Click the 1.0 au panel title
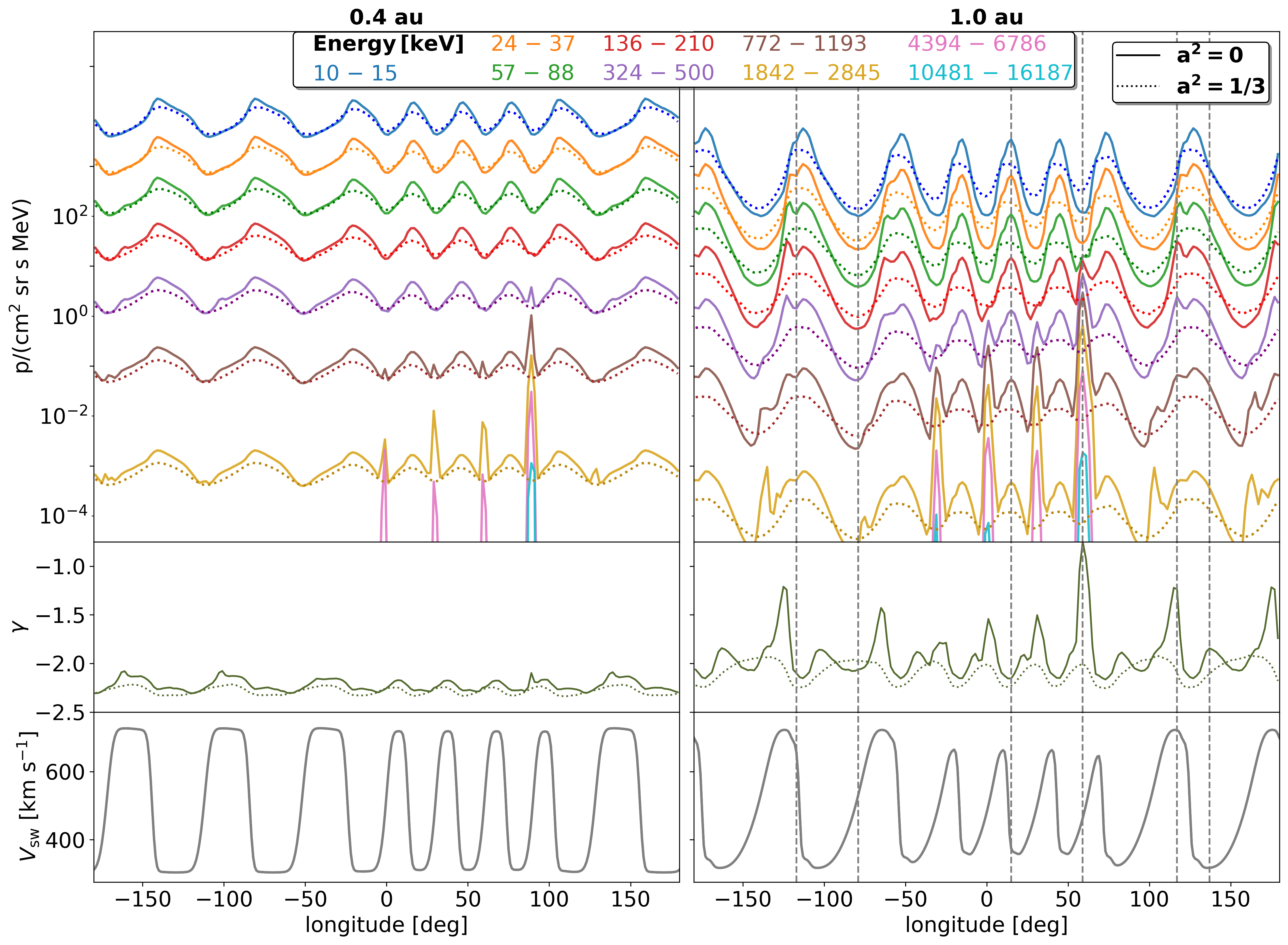The image size is (1288, 945). [x=987, y=17]
